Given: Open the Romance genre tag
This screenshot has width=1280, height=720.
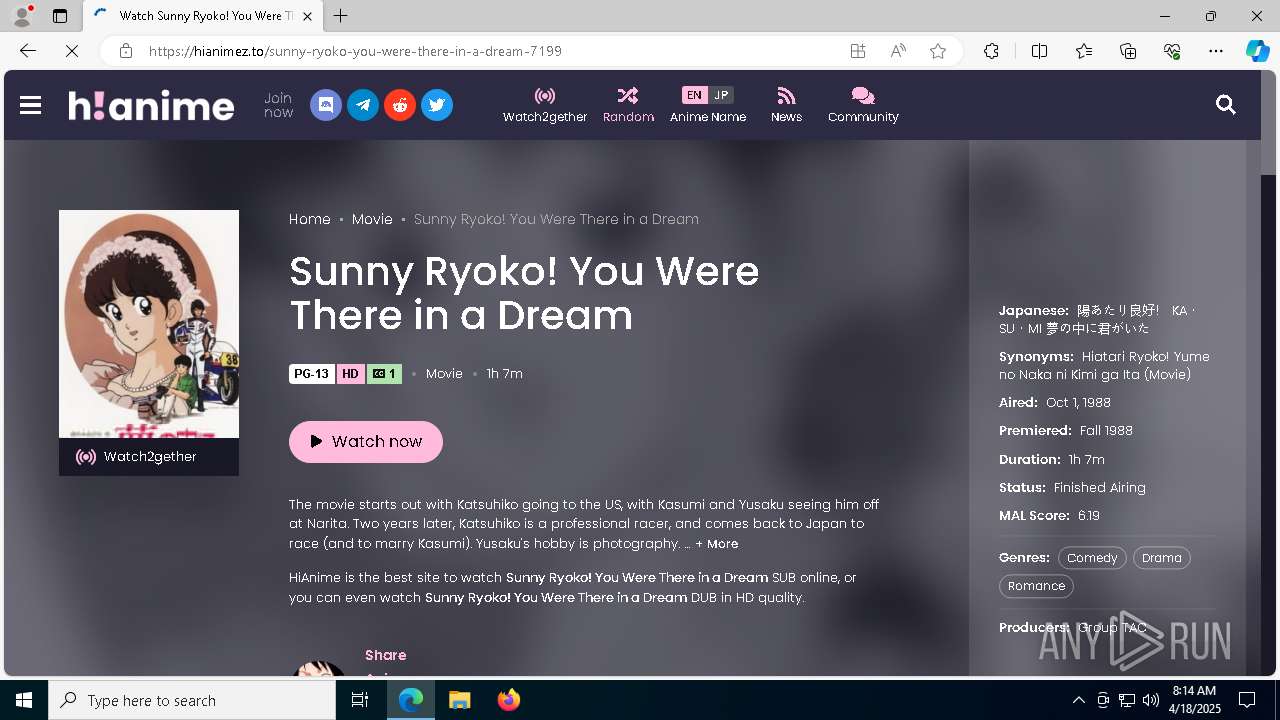Looking at the screenshot, I should (x=1036, y=586).
